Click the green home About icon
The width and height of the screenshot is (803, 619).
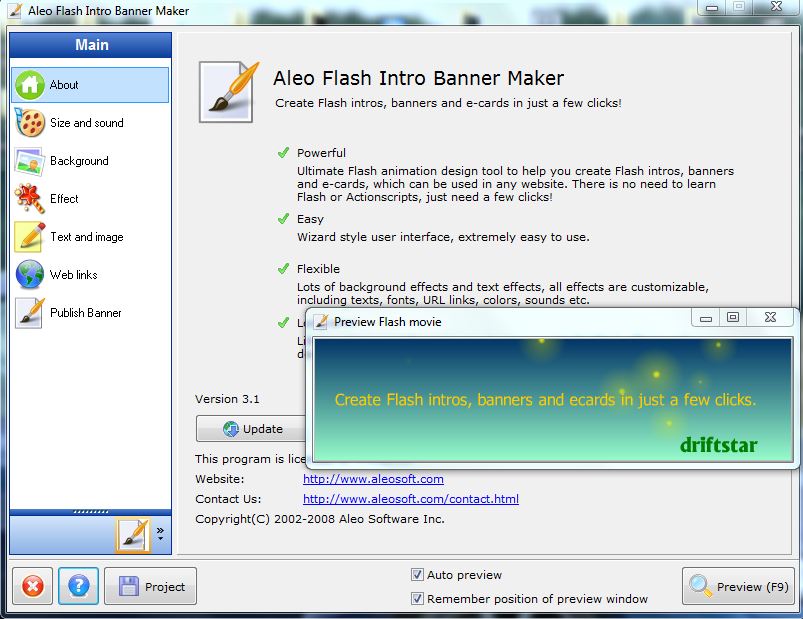30,85
